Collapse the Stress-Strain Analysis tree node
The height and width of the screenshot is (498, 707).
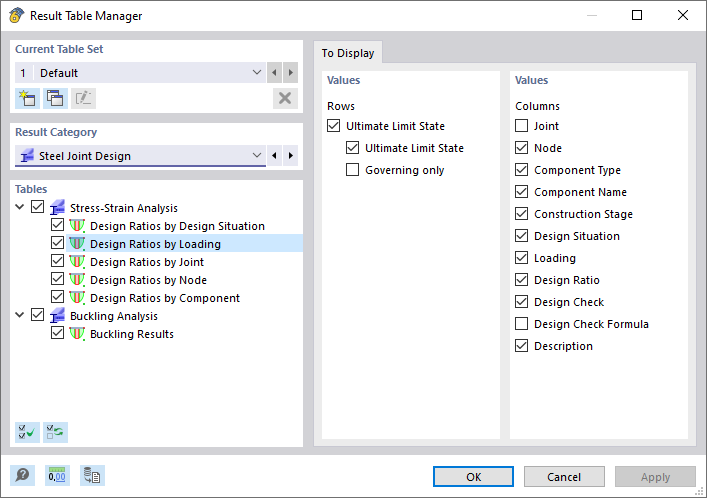(x=21, y=208)
